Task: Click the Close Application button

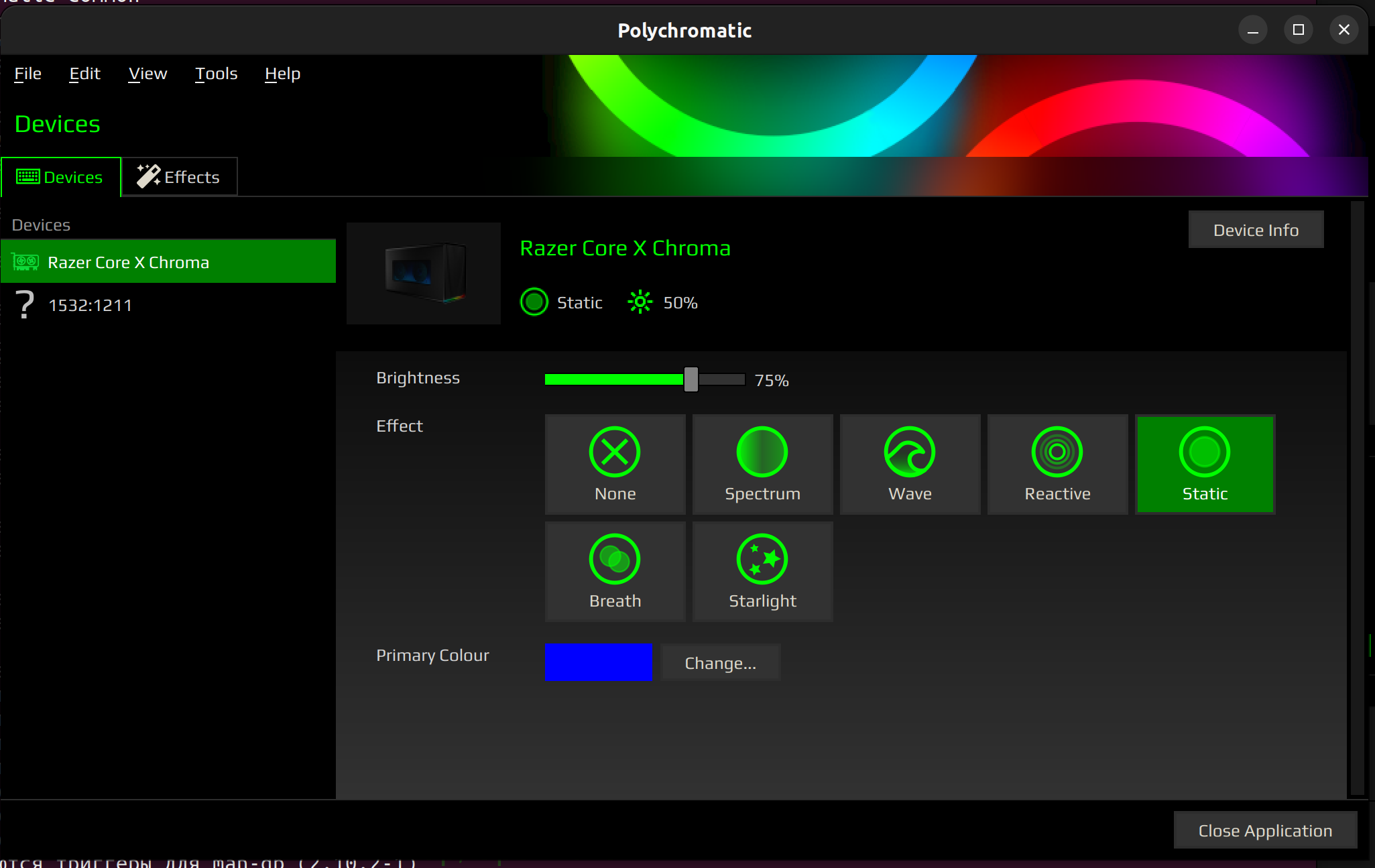Action: pyautogui.click(x=1264, y=830)
